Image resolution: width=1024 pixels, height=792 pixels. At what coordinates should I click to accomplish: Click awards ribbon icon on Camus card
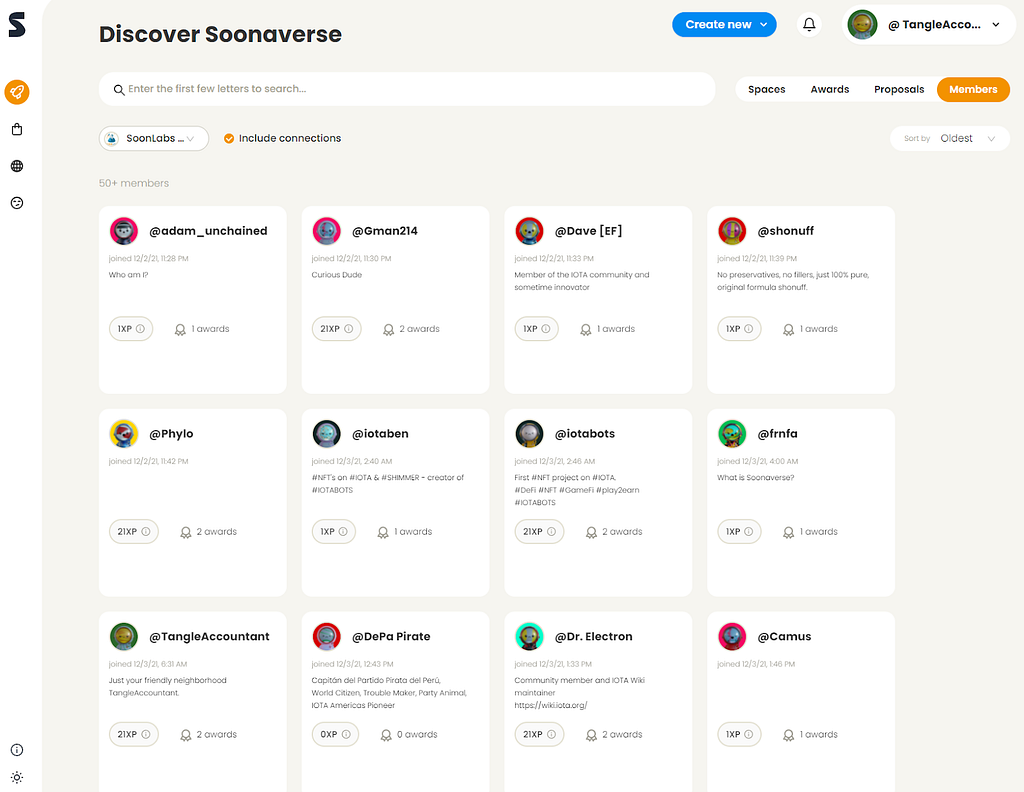[788, 735]
